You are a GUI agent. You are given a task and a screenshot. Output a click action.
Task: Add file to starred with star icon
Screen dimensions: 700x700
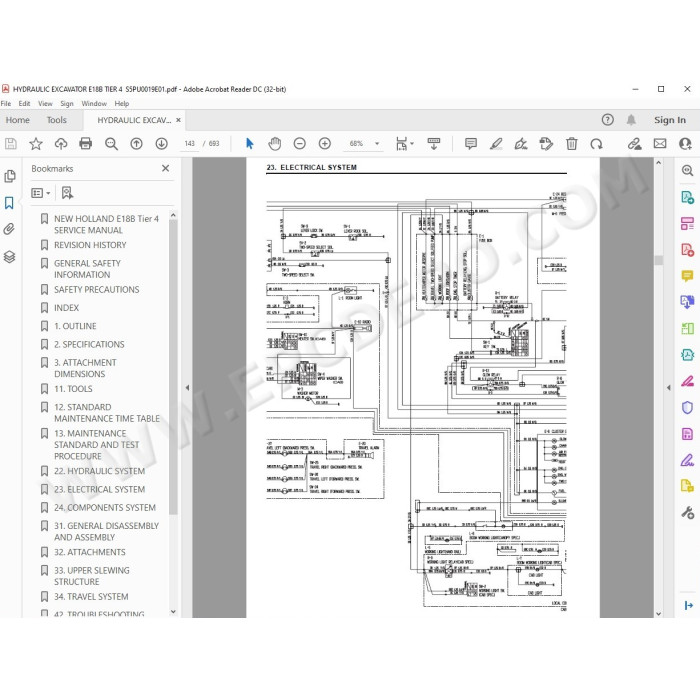[36, 144]
